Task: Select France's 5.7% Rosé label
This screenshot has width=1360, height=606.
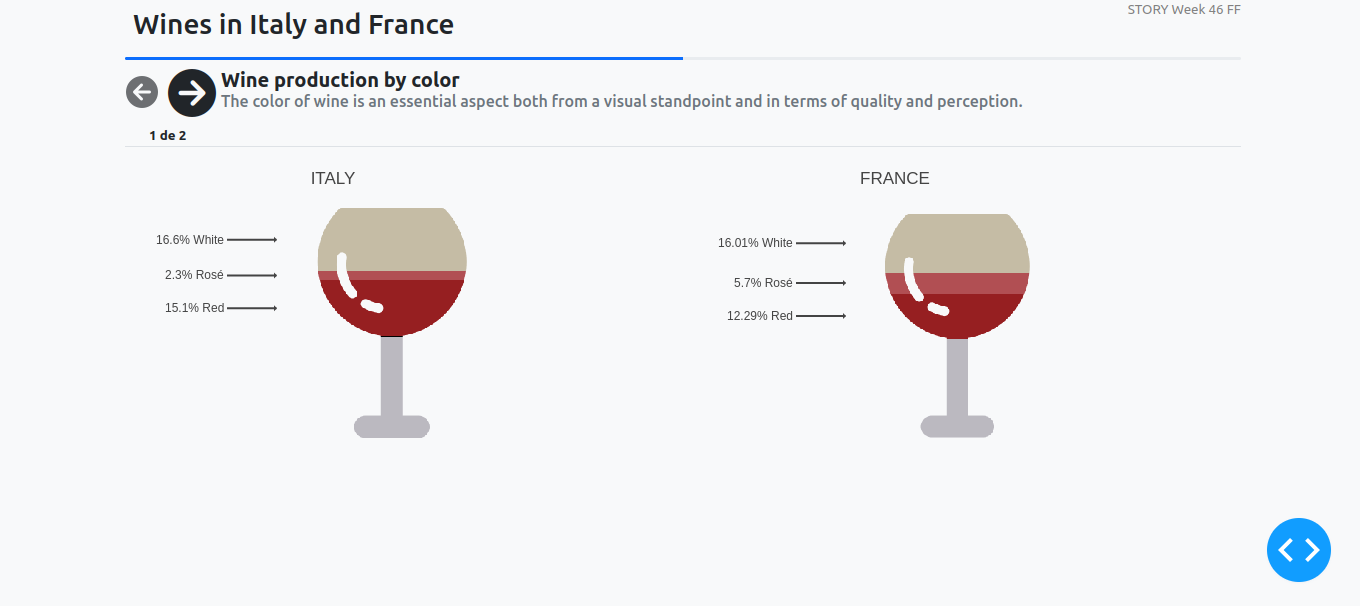Action: coord(763,283)
